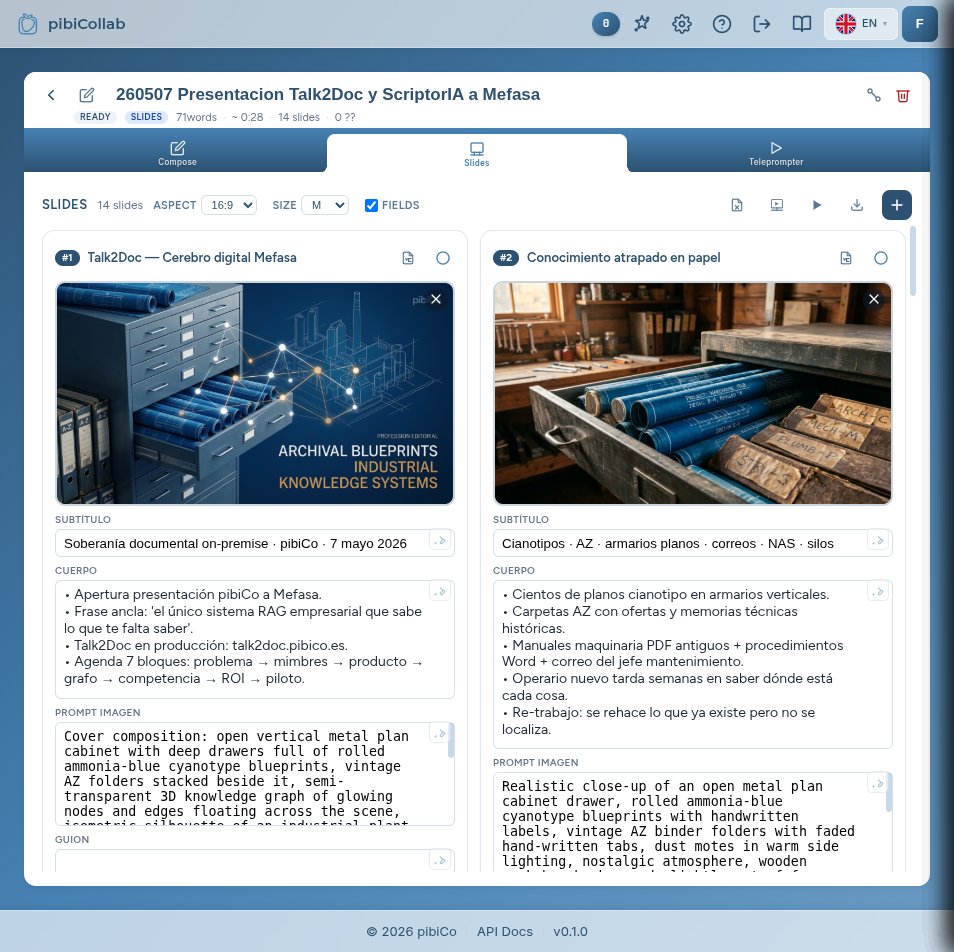This screenshot has height=952, width=954.
Task: Click the "14 slides" count in header
Action: (x=299, y=117)
